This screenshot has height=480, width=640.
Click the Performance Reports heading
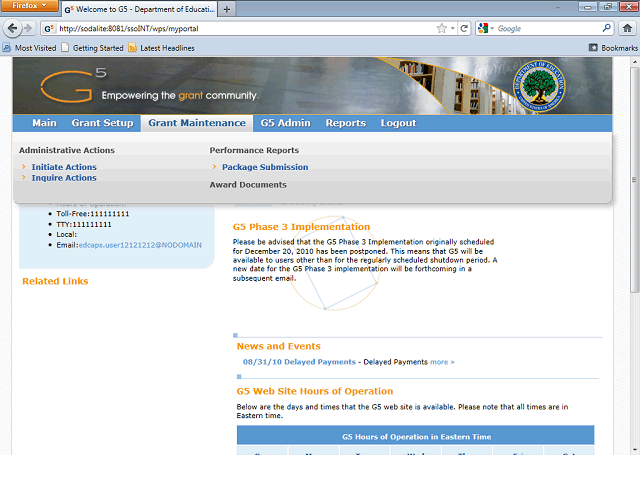254,150
